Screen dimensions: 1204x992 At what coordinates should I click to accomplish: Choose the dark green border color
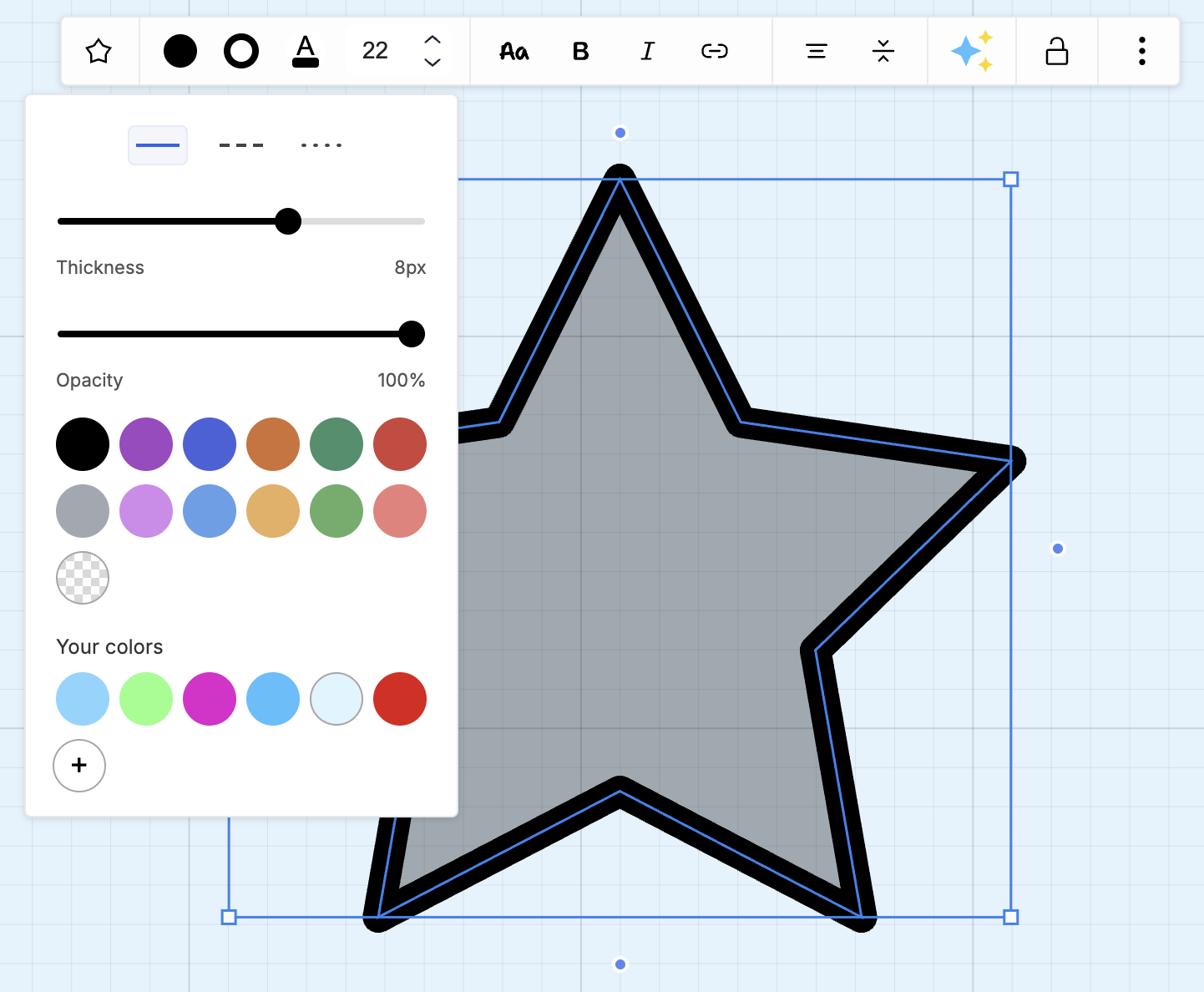click(x=336, y=444)
